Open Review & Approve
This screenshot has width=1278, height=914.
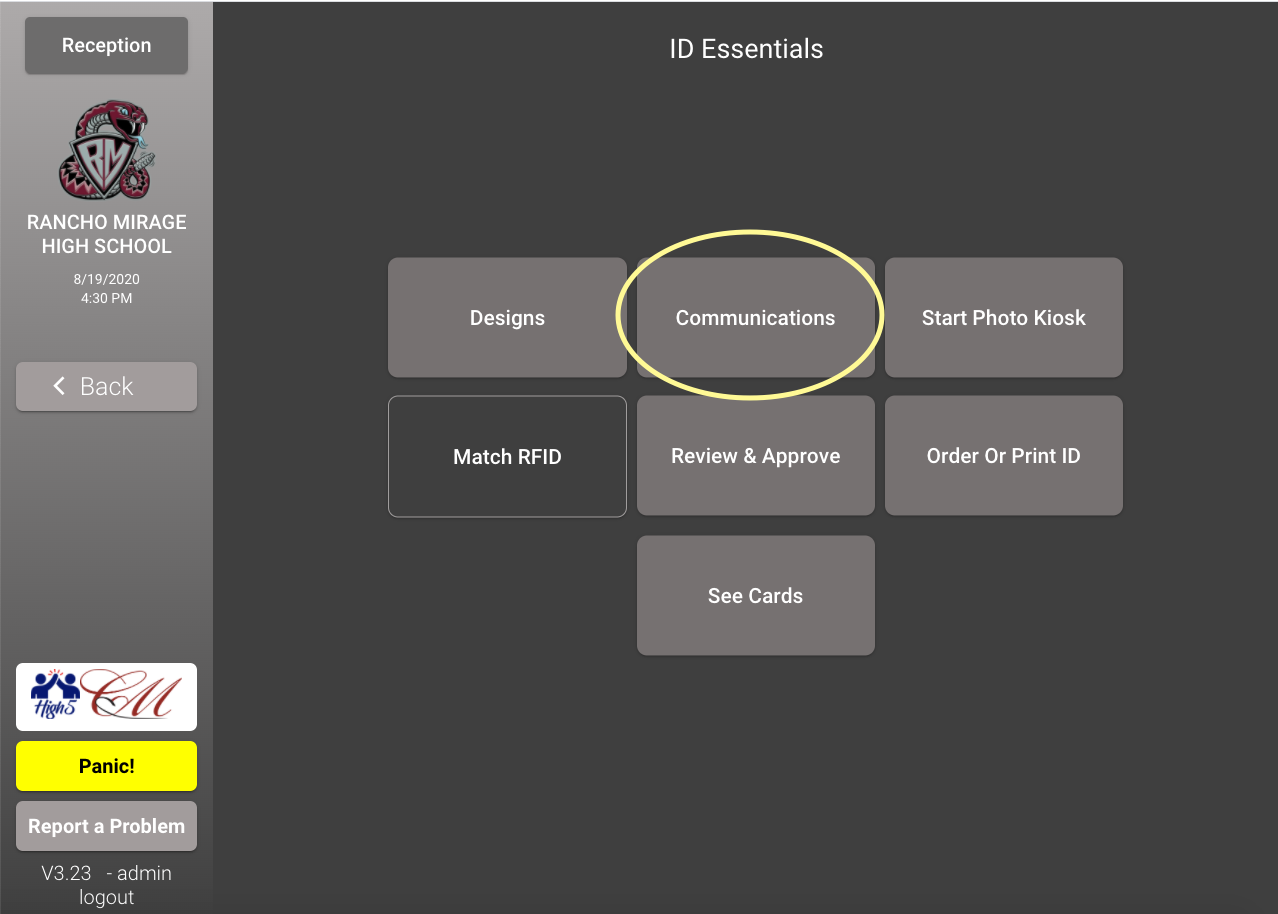click(x=755, y=456)
